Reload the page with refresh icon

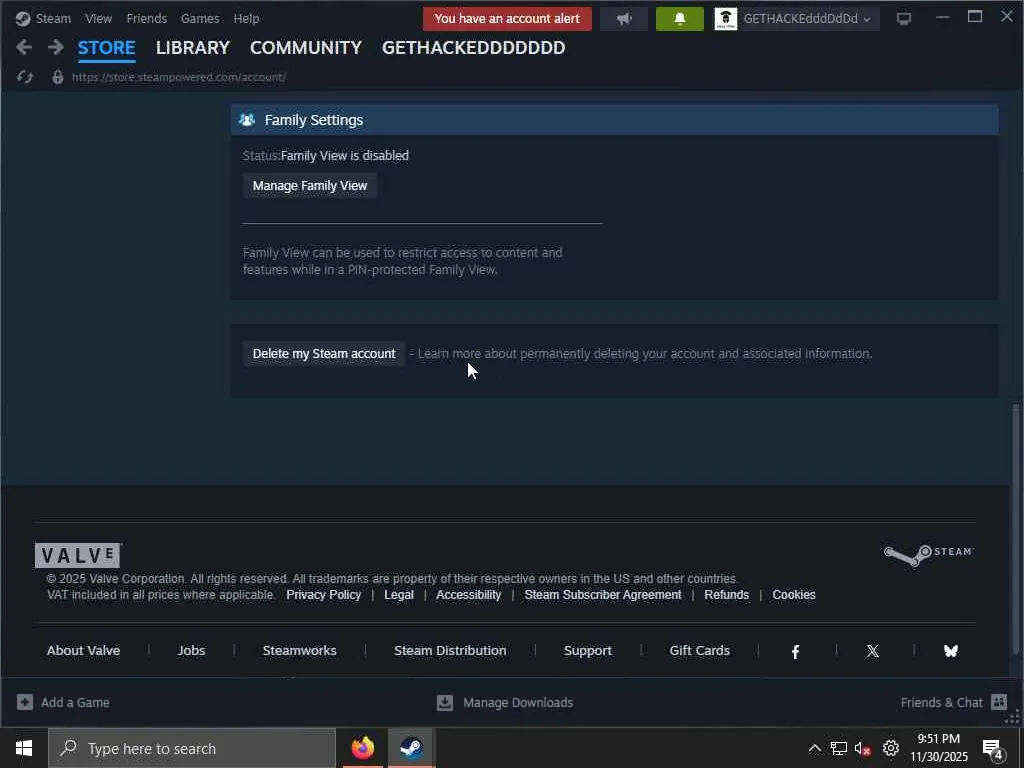(25, 77)
